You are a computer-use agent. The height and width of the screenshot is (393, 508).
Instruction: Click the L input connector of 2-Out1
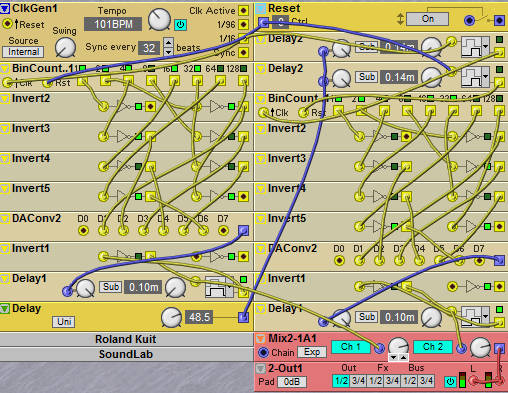click(473, 380)
